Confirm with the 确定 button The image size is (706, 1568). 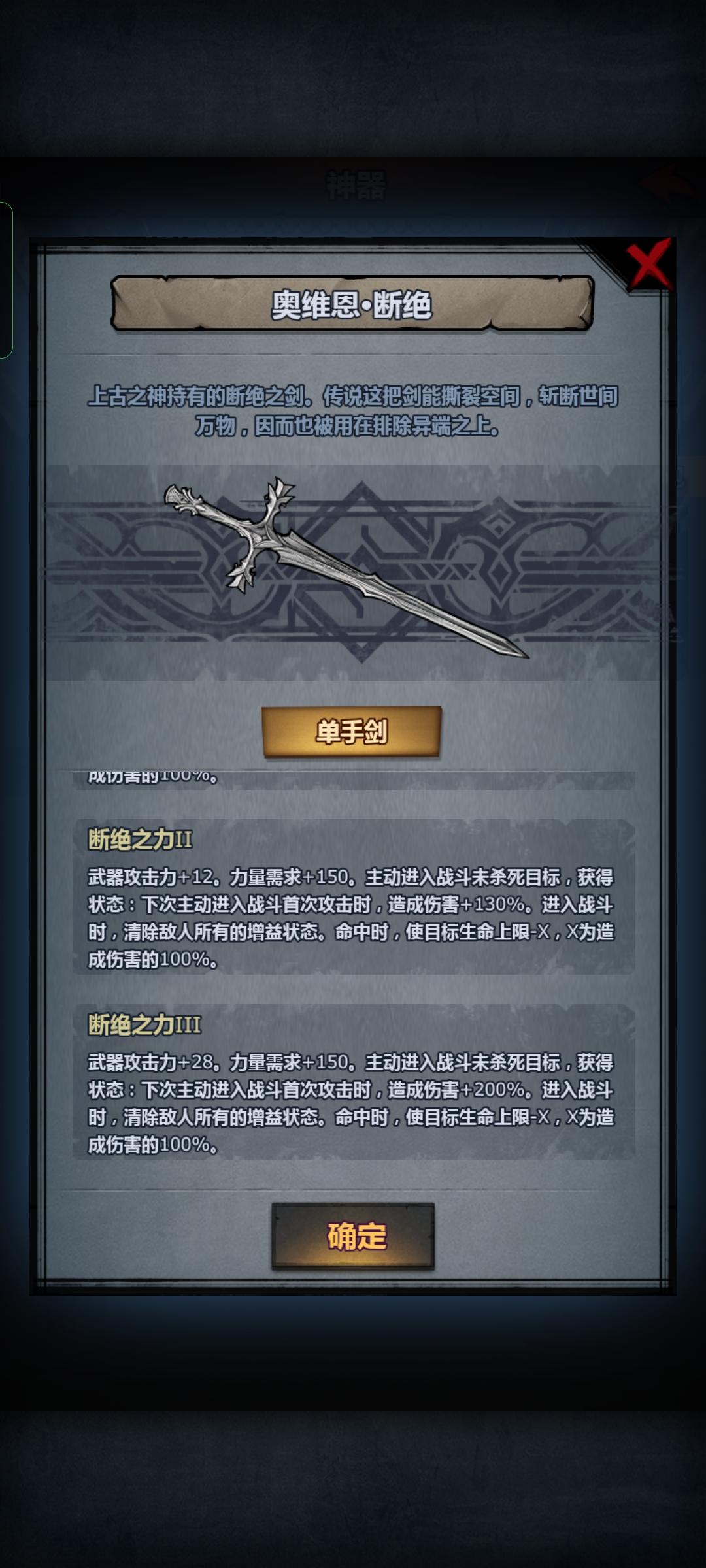coord(353,1235)
